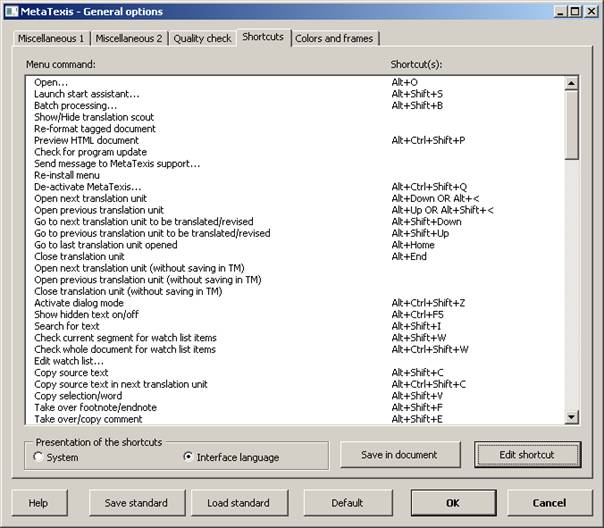Click the MetaTexis title bar icon
Viewport: 604px width, 528px height.
click(x=11, y=11)
